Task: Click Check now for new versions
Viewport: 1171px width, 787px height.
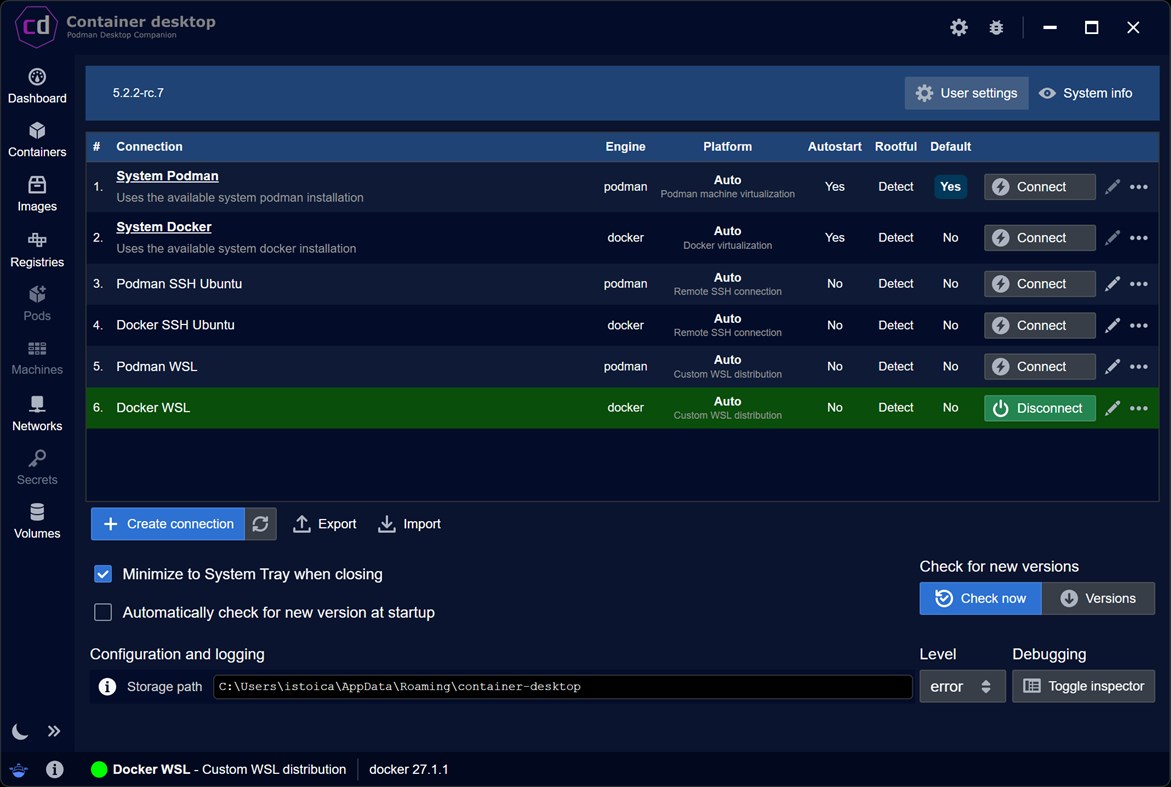Action: (x=981, y=599)
